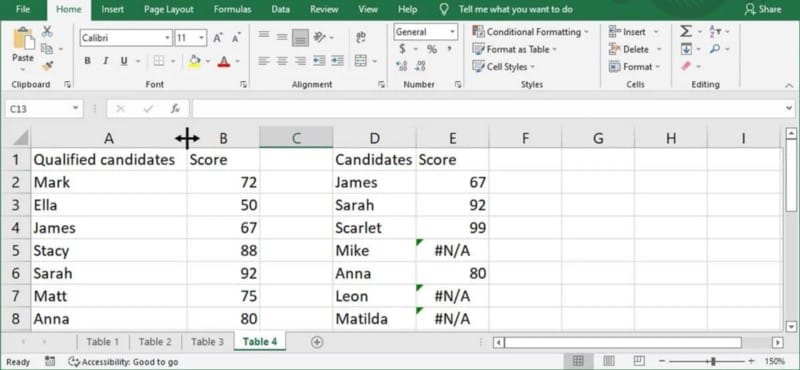800x370 pixels.
Task: Toggle Bold formatting
Action: pos(87,61)
